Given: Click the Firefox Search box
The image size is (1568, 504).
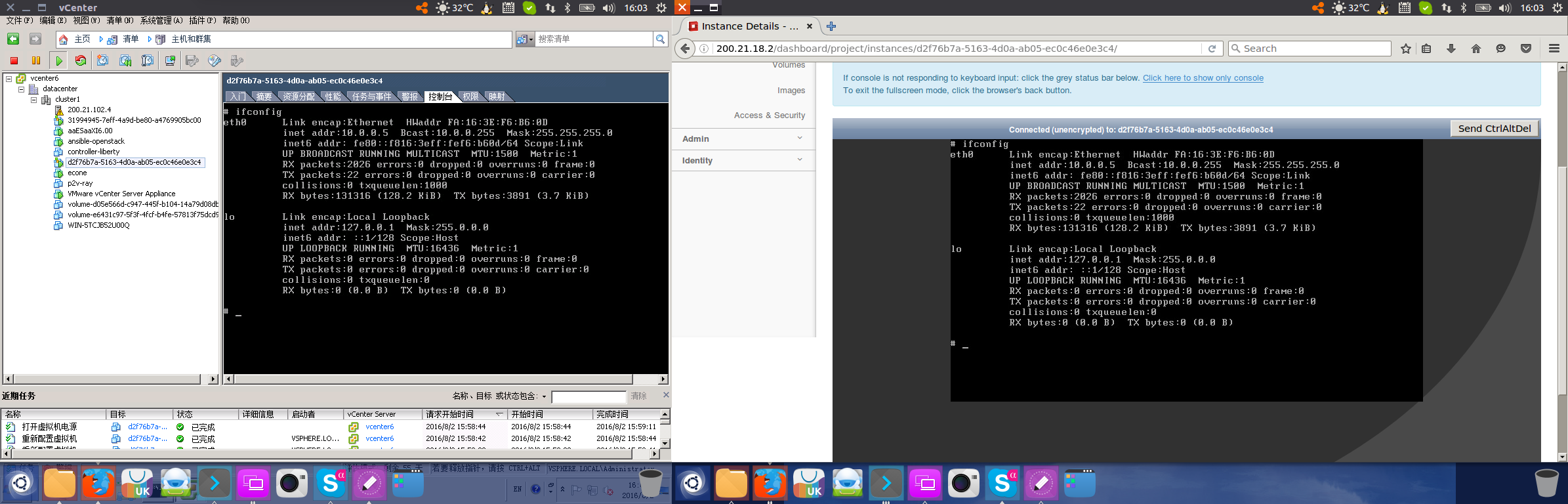Looking at the screenshot, I should coord(1310,49).
